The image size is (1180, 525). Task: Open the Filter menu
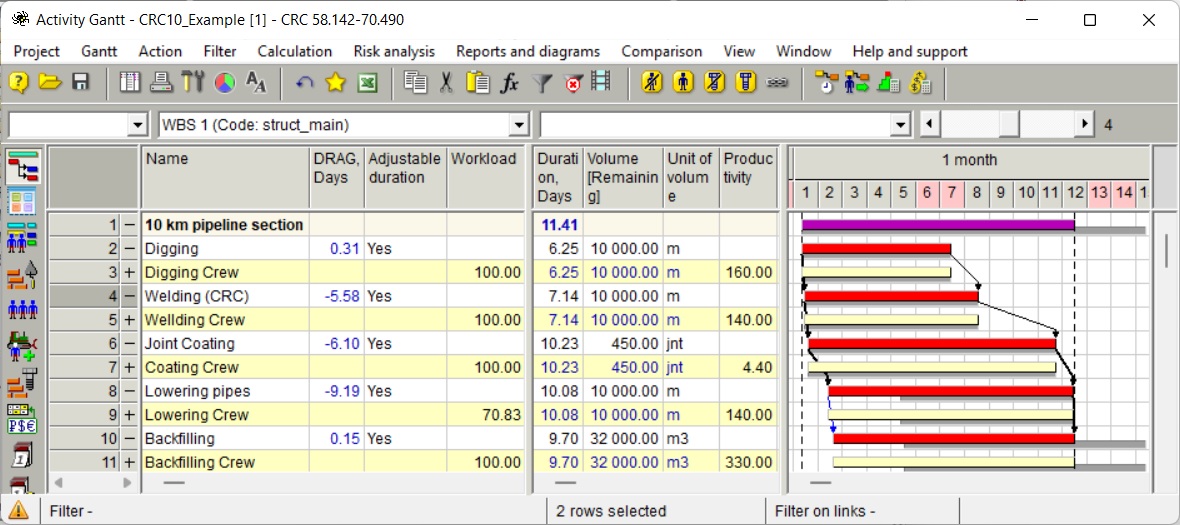click(x=220, y=52)
